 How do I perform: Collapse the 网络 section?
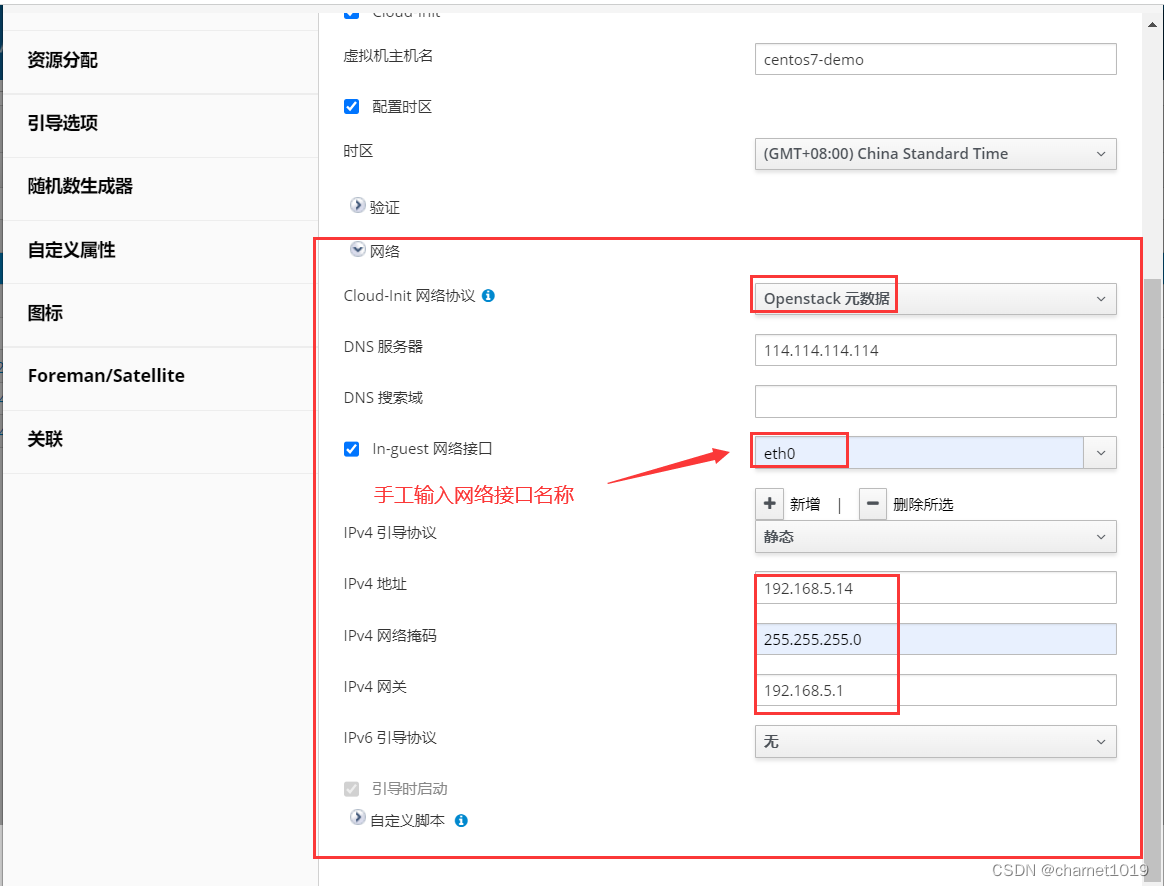pyautogui.click(x=358, y=250)
